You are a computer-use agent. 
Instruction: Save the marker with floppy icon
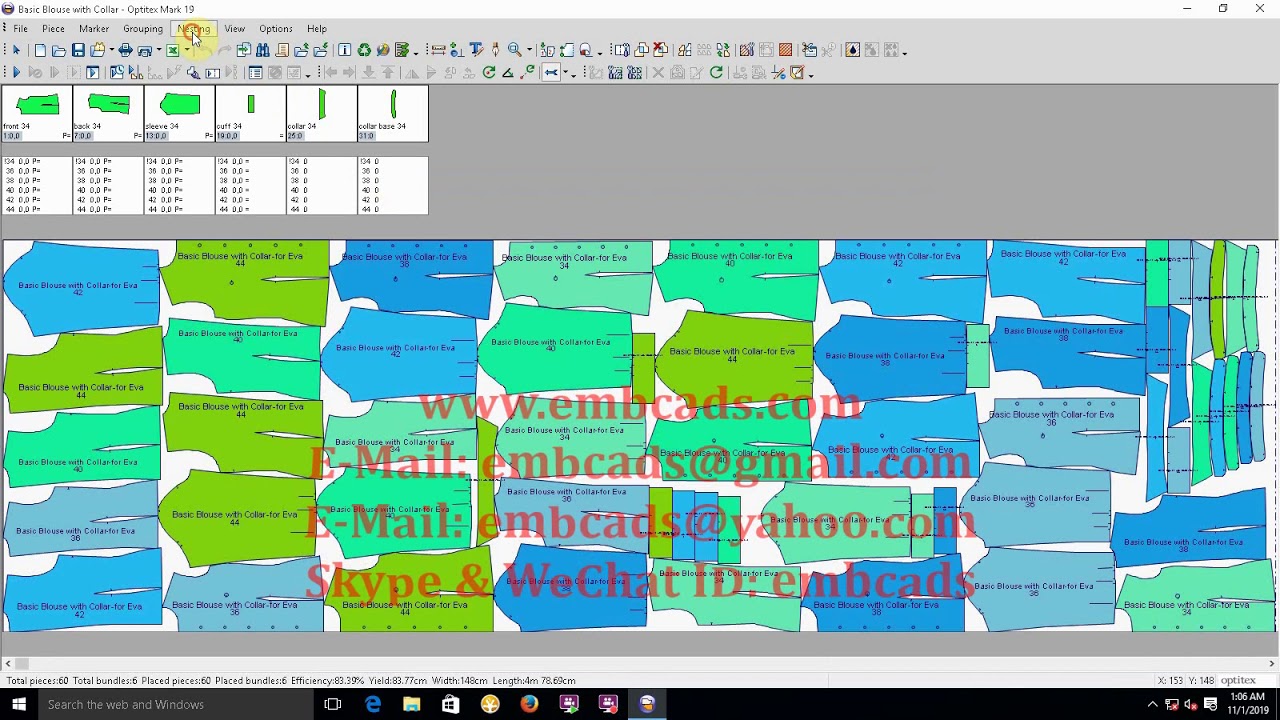tap(78, 50)
